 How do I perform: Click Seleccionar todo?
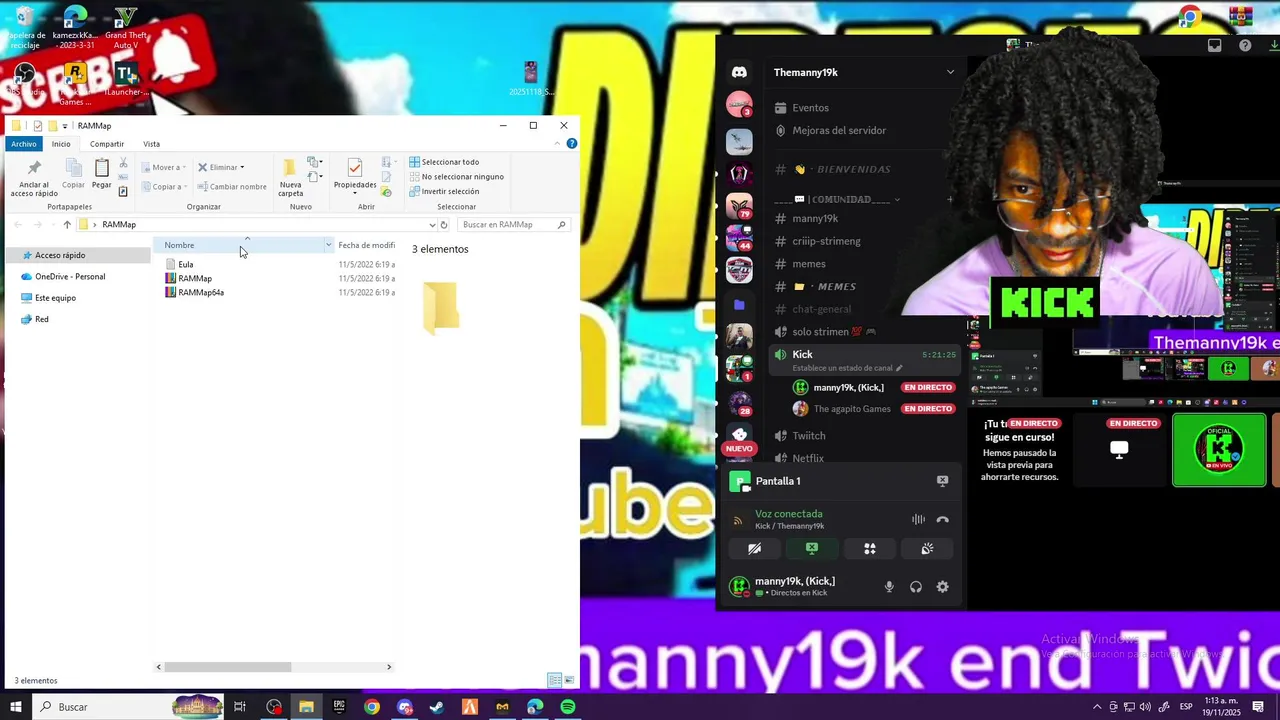[444, 162]
